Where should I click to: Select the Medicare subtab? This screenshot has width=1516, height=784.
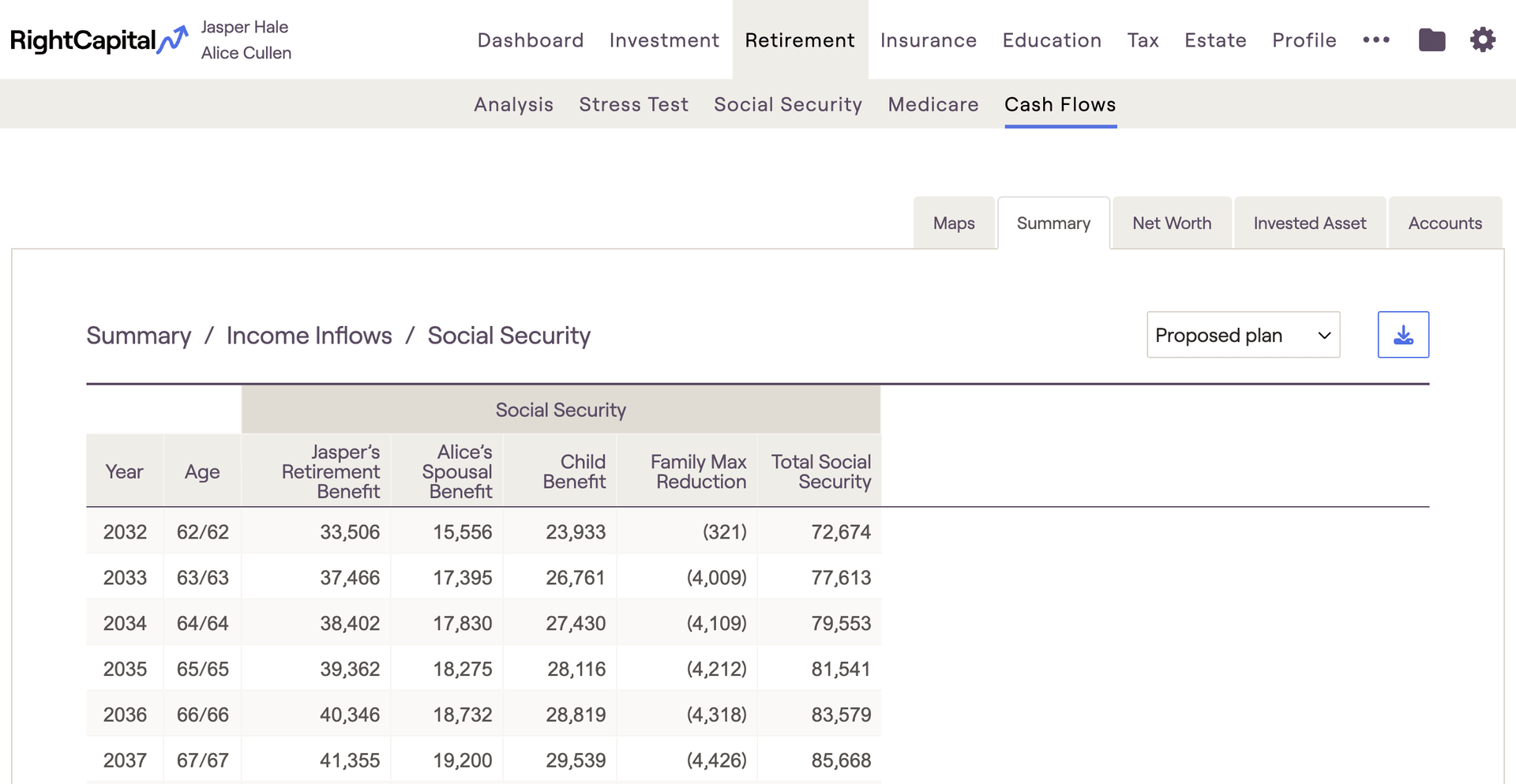click(932, 104)
